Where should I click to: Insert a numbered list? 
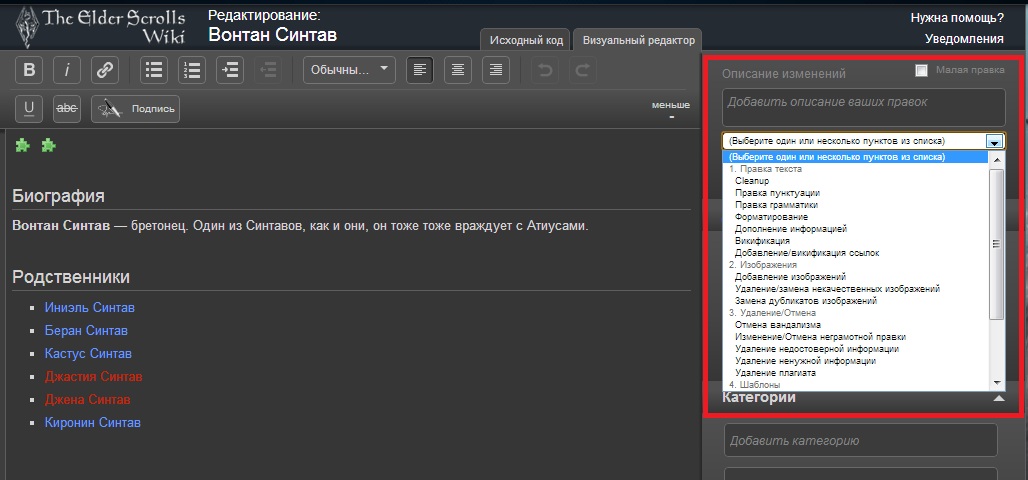192,70
